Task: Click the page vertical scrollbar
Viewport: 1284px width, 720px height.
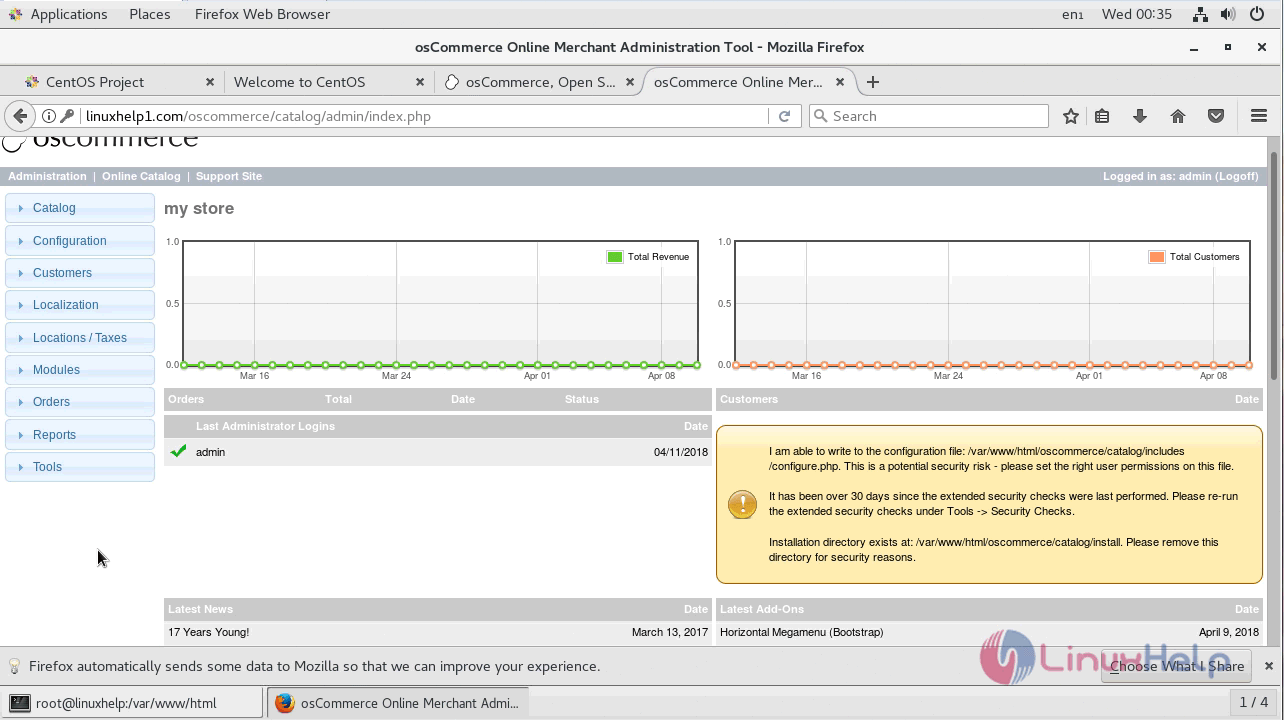Action: pyautogui.click(x=1274, y=265)
